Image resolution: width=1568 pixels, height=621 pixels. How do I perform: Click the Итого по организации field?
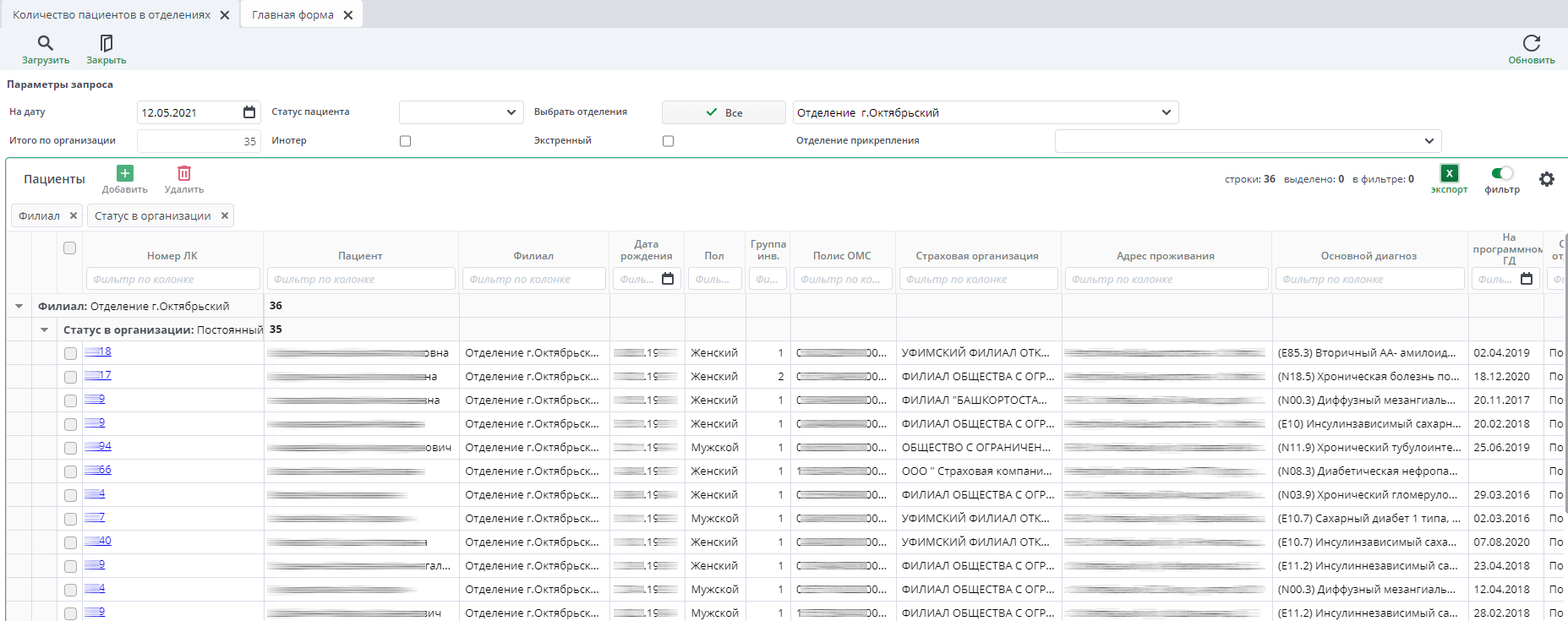coord(198,141)
